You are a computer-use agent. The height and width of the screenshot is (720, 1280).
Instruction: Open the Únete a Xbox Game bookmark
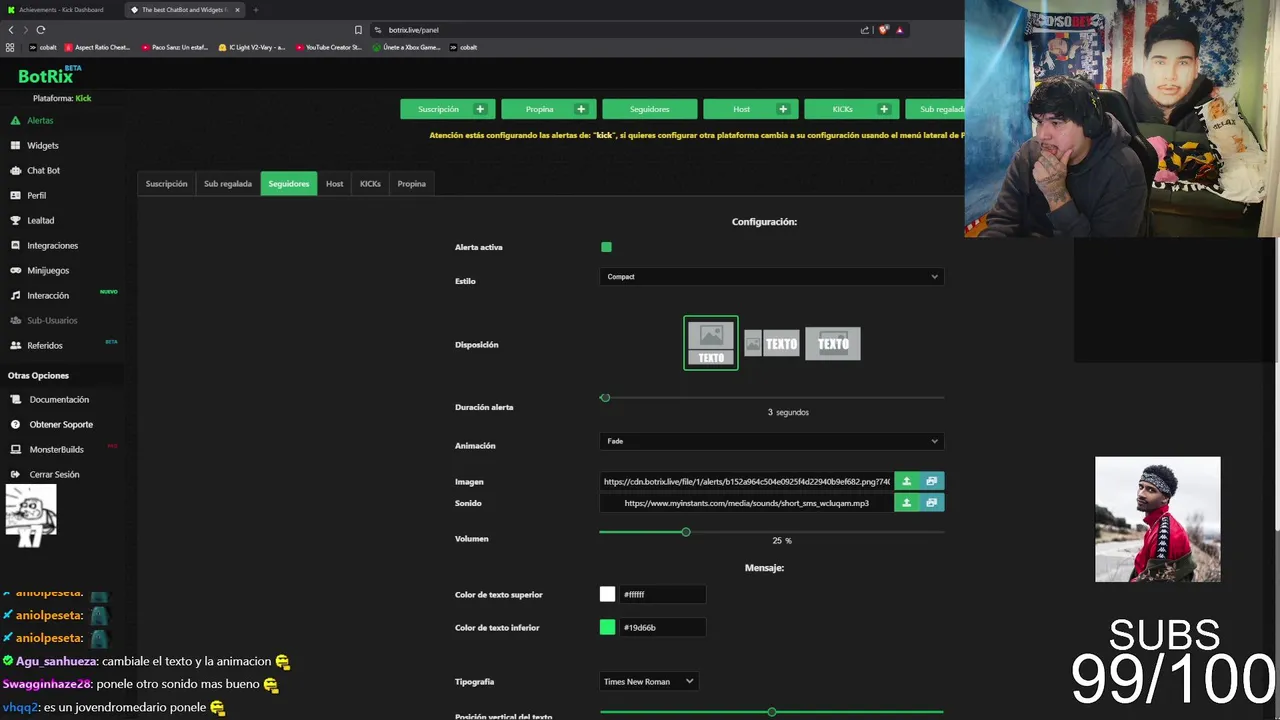(x=406, y=47)
